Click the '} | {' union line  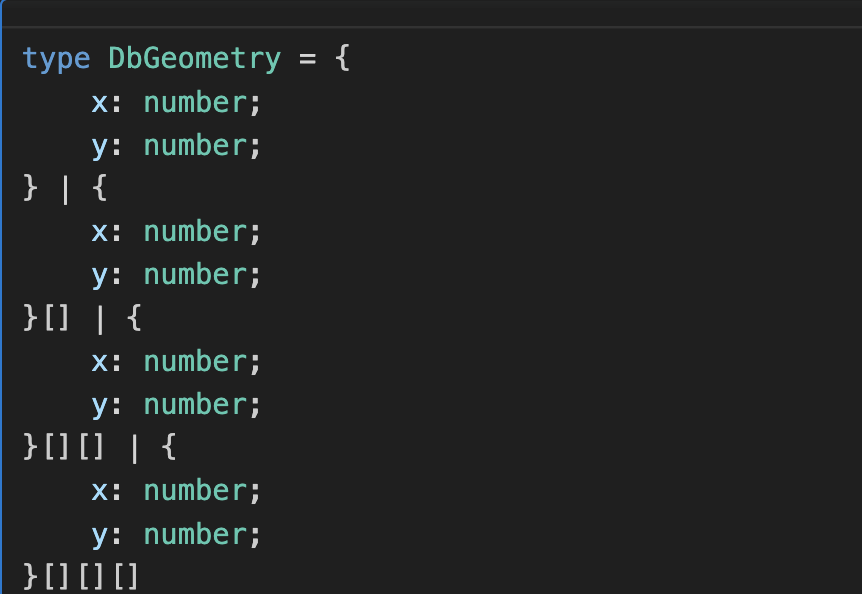(x=65, y=188)
